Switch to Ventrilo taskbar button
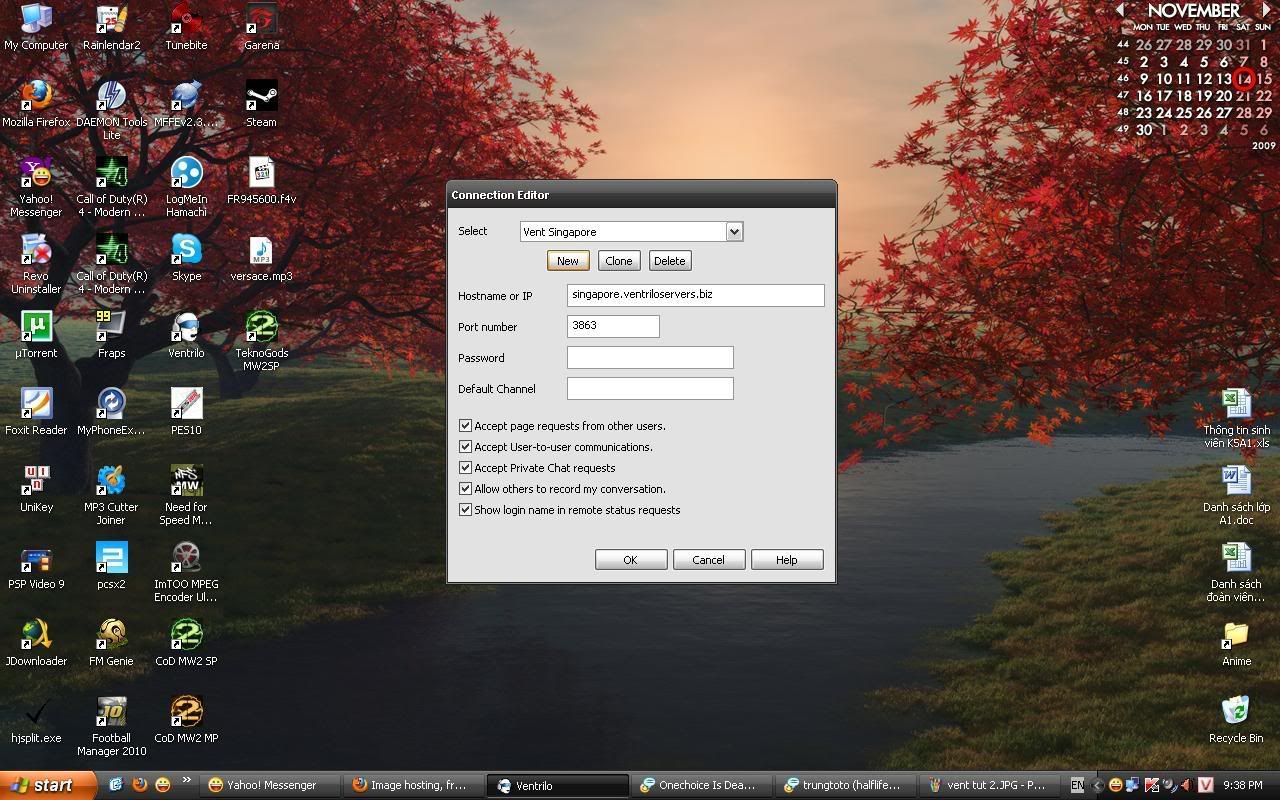 point(558,786)
